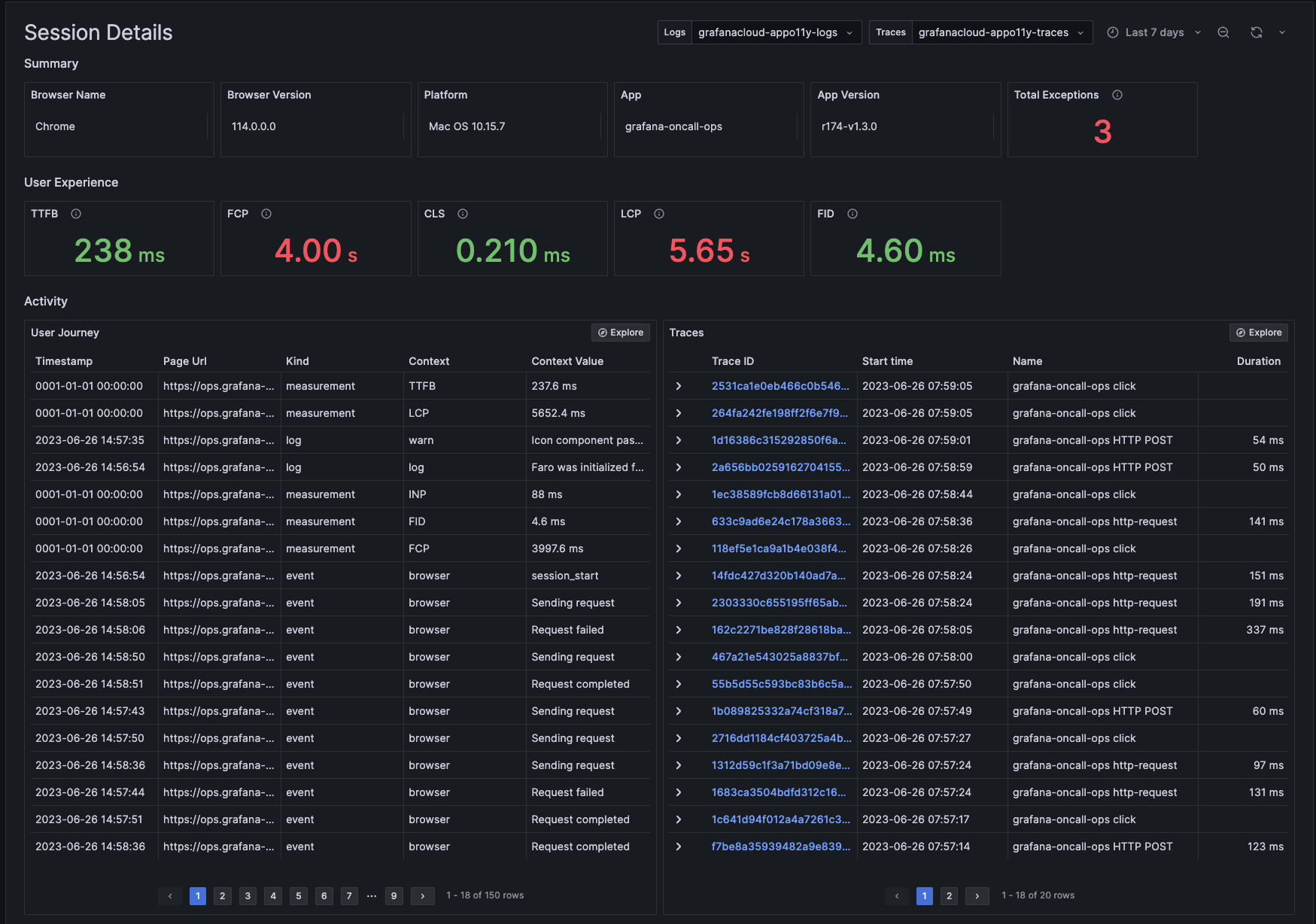
Task: Jump to page 9 of User Journey rows
Action: coord(394,896)
